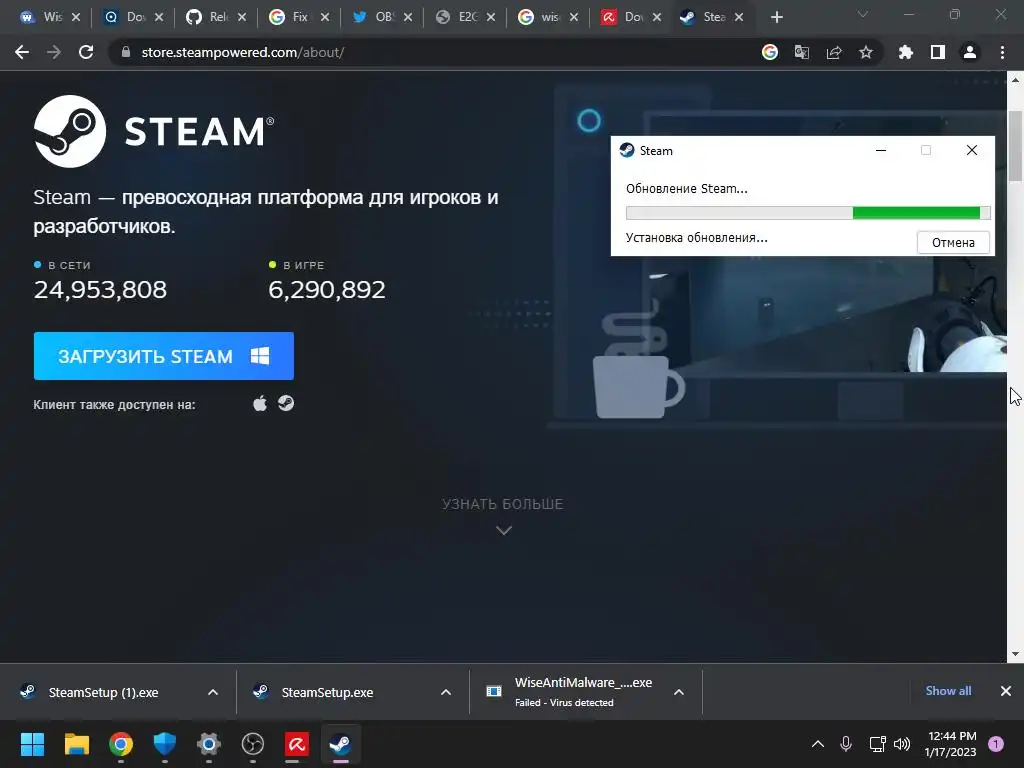Click the УЗНАТЬ БОЛЬШЕ link
The image size is (1024, 768).
503,504
